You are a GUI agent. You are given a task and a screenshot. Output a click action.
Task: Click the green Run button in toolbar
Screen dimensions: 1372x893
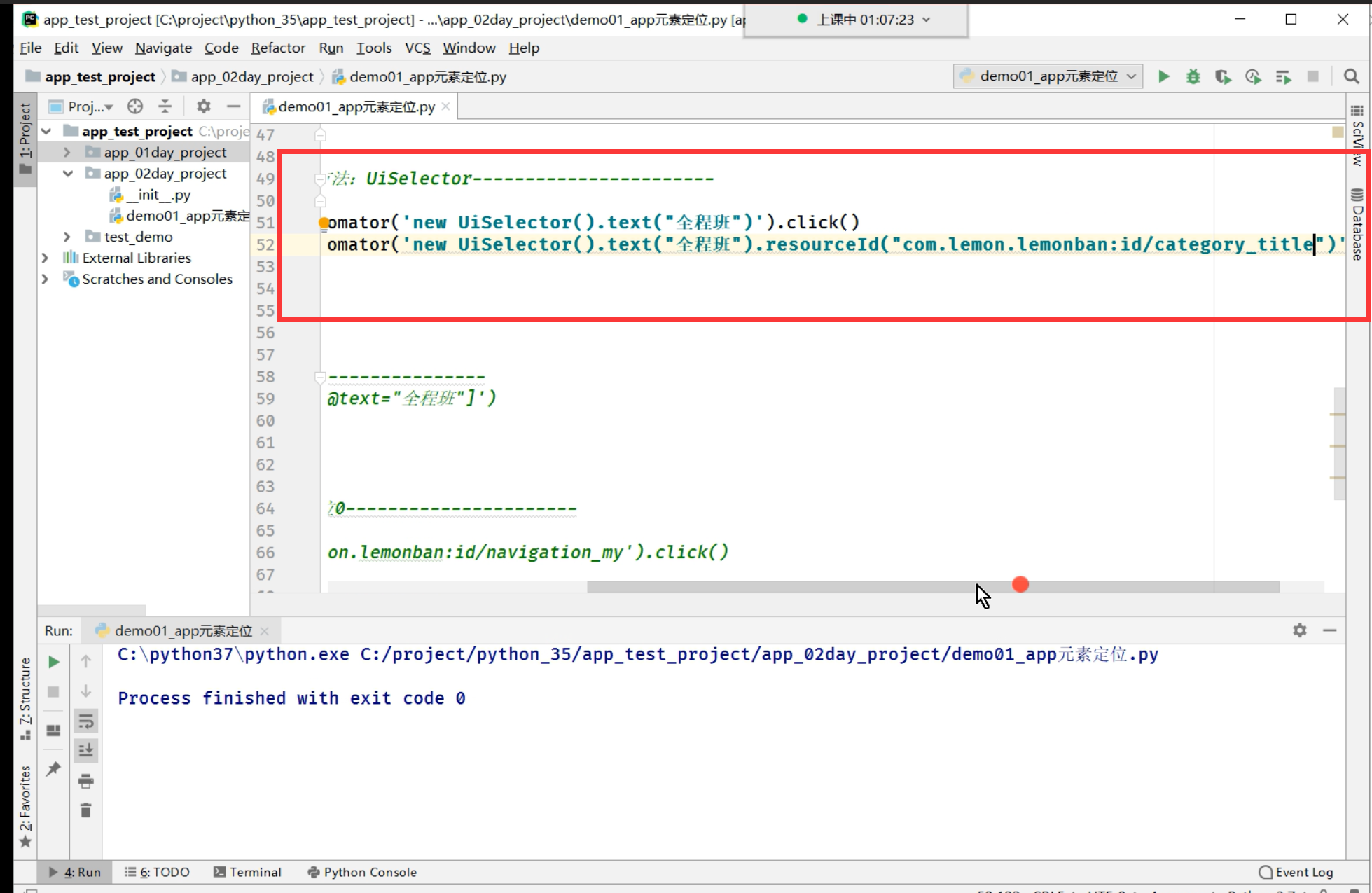(x=1163, y=76)
